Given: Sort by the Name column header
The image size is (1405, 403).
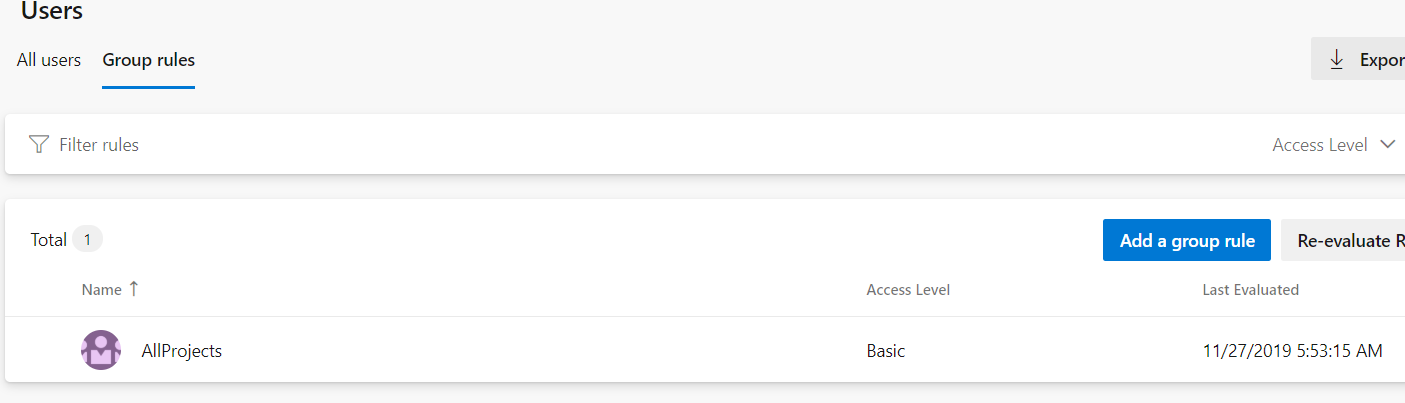Looking at the screenshot, I should point(101,289).
